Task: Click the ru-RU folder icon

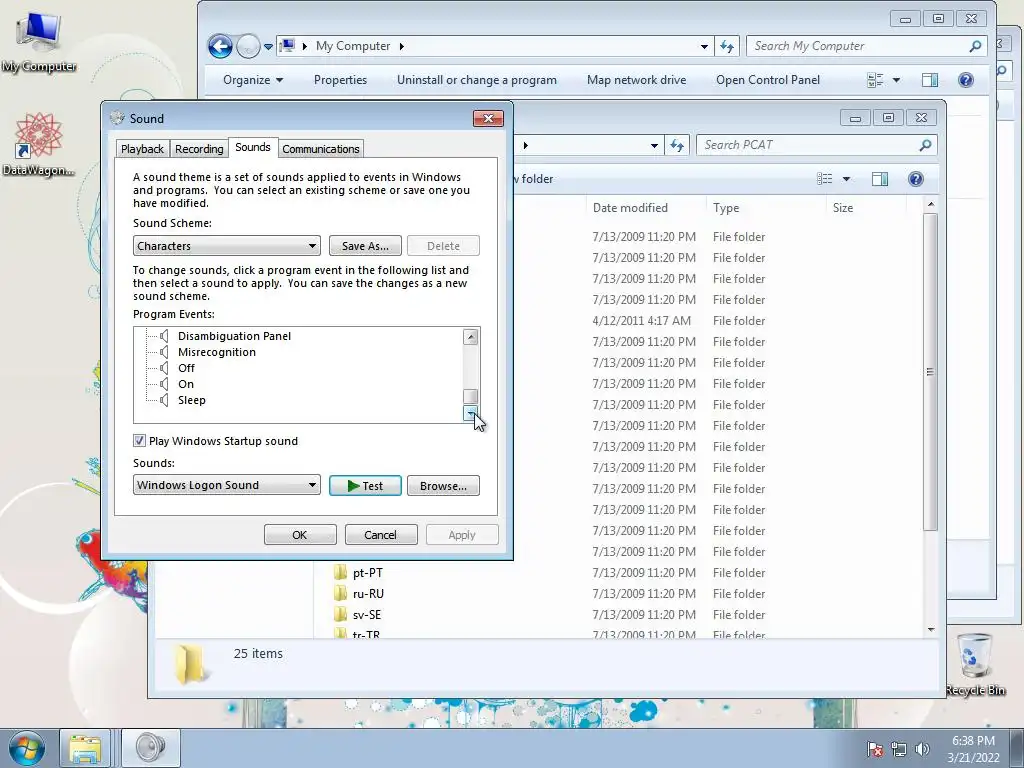Action: point(340,594)
